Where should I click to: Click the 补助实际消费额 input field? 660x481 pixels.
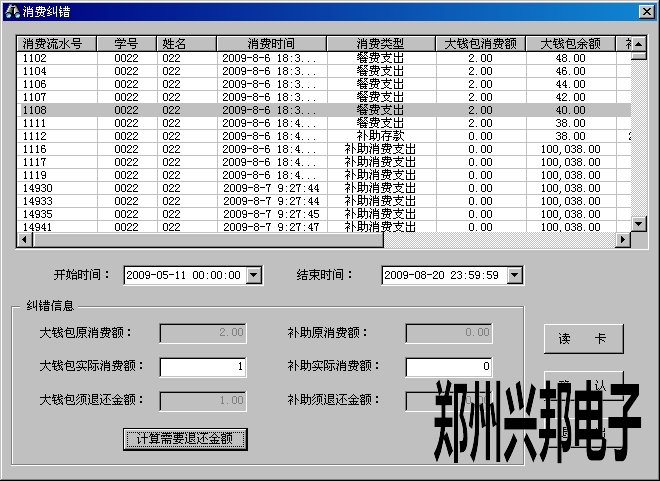(449, 367)
